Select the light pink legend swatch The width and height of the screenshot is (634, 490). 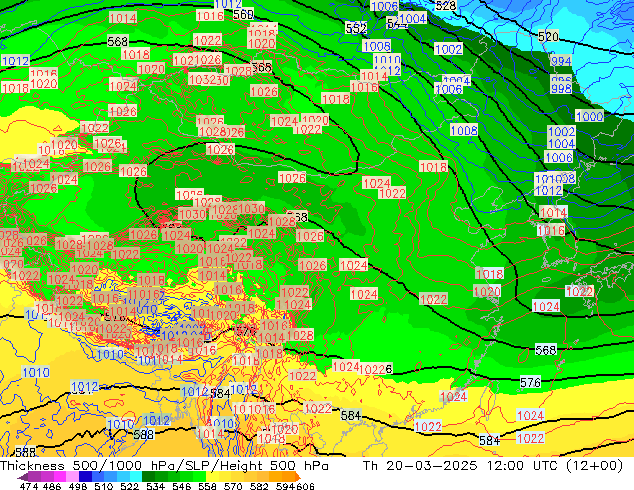pyautogui.click(x=72, y=476)
